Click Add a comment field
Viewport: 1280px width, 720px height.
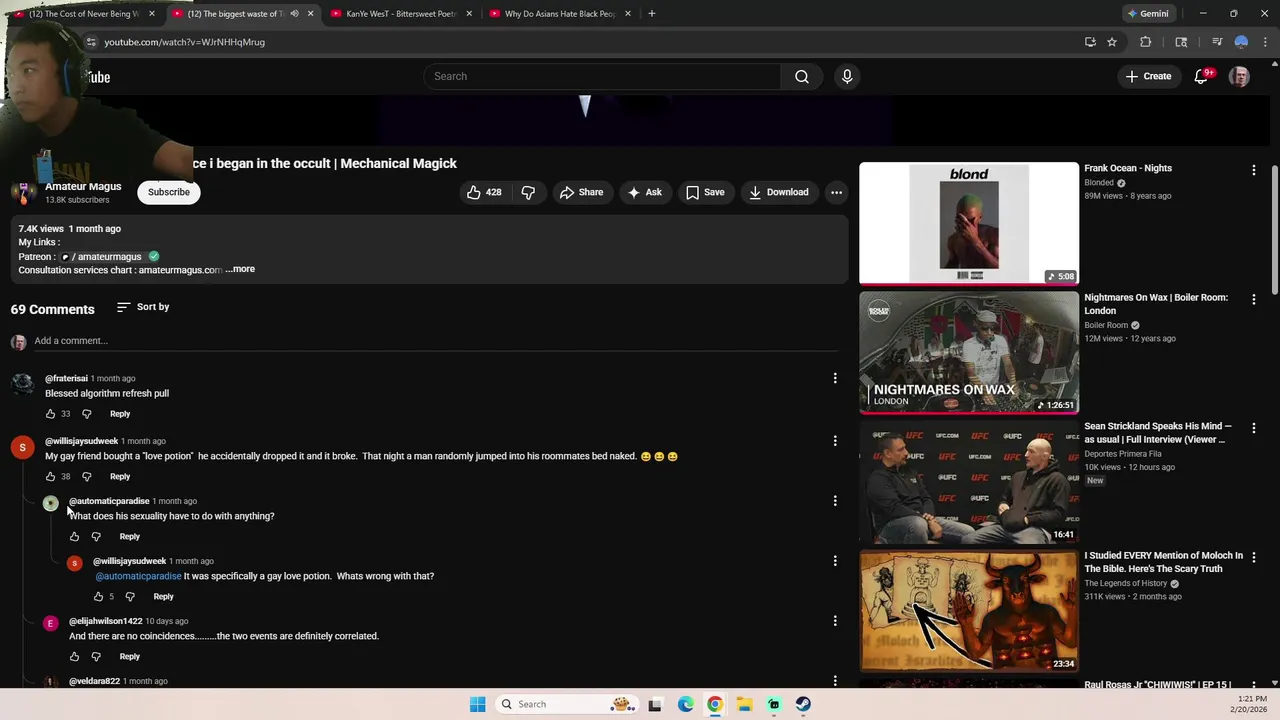pos(436,341)
